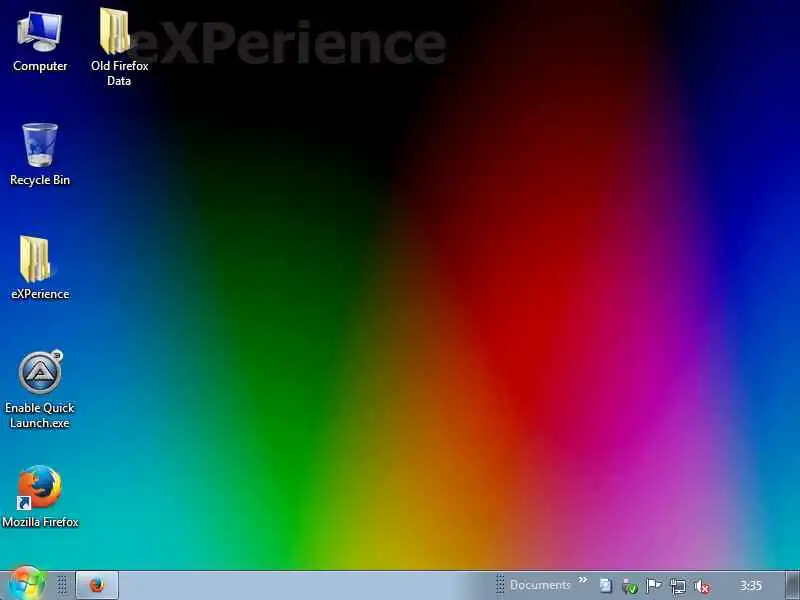Viewport: 800px width, 600px height.
Task: Open the Documents toolbar on taskbar
Action: coord(540,585)
